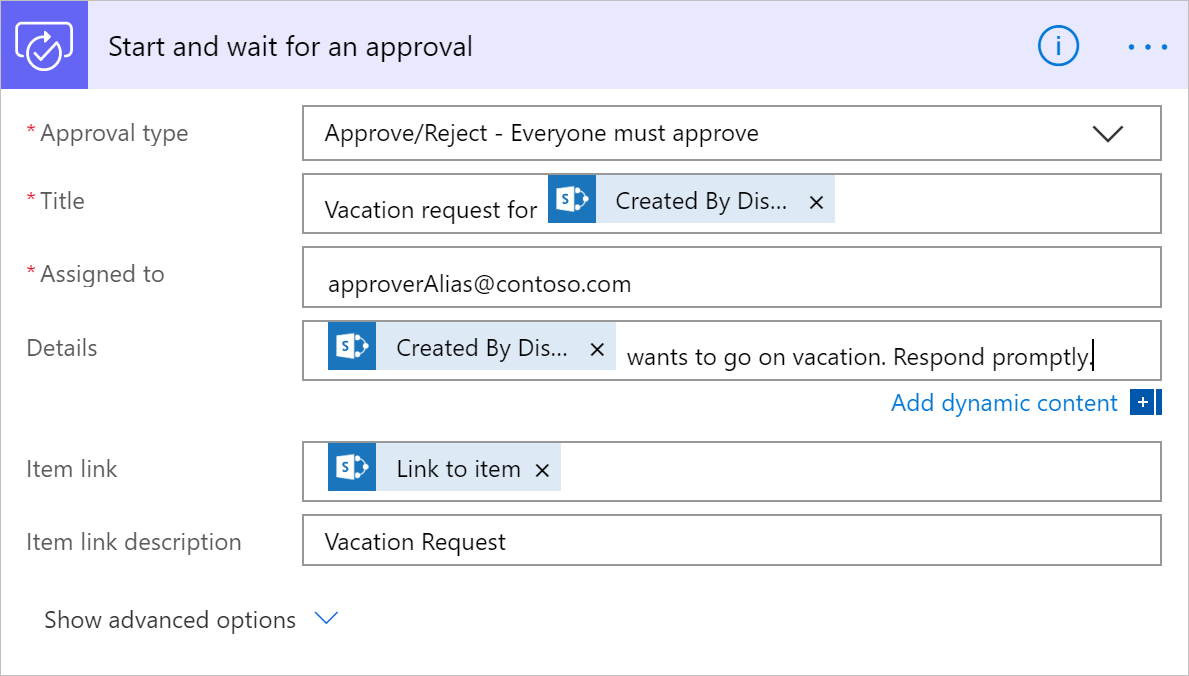Click the blue plus dynamic content icon
The image size is (1189, 676).
pyautogui.click(x=1144, y=402)
